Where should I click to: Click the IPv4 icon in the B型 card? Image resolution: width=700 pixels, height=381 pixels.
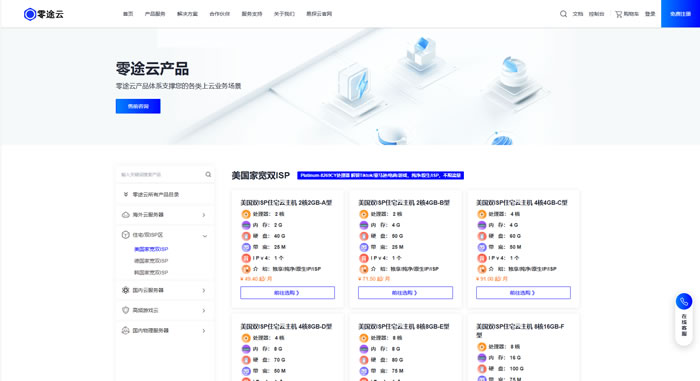(x=364, y=258)
